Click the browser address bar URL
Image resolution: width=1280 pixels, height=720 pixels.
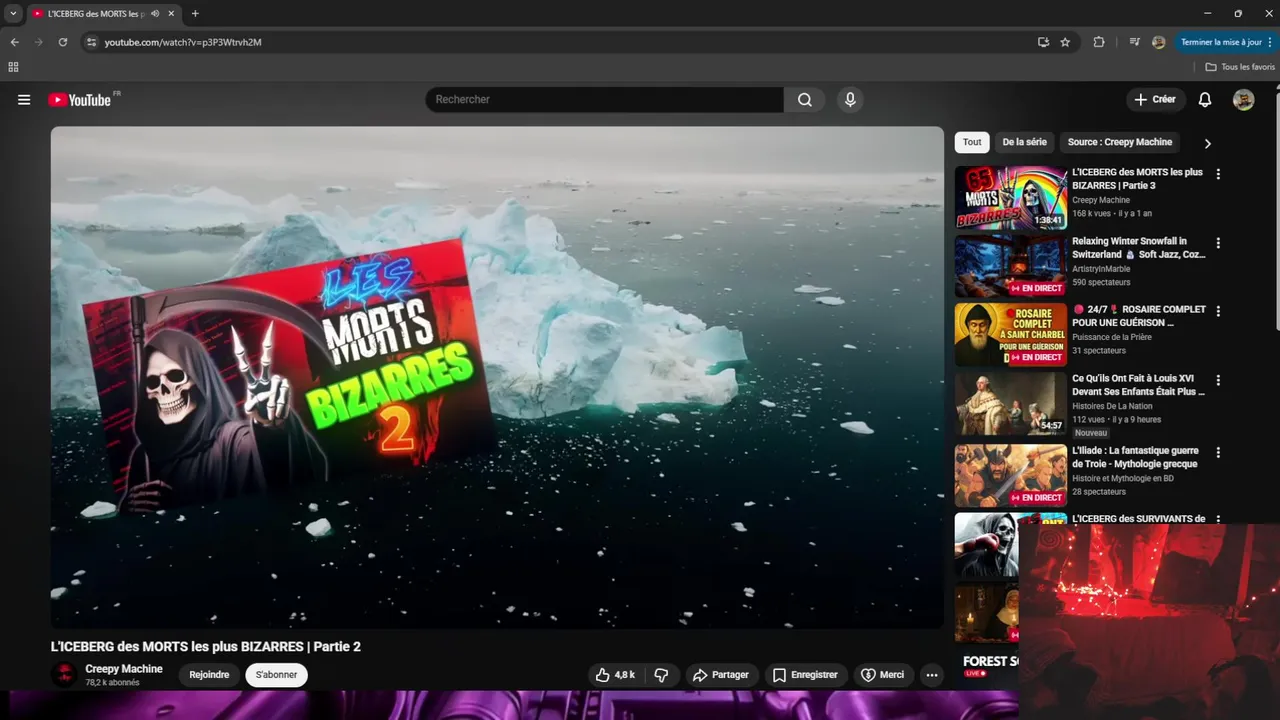point(183,42)
